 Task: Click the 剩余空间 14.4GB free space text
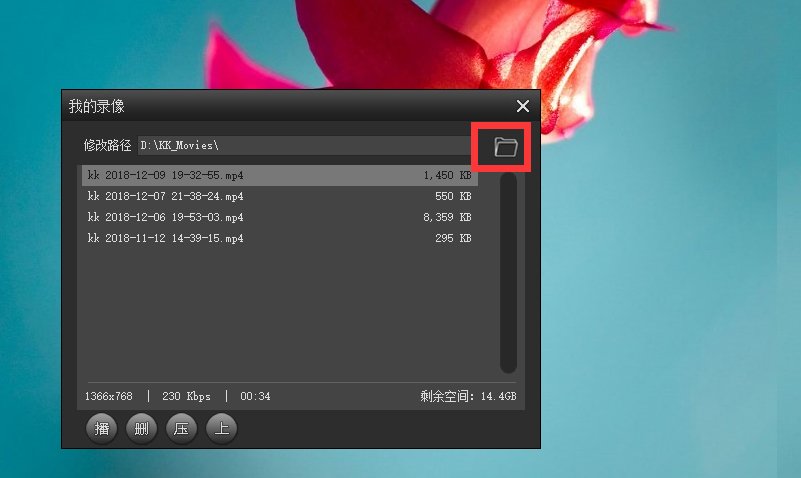468,396
